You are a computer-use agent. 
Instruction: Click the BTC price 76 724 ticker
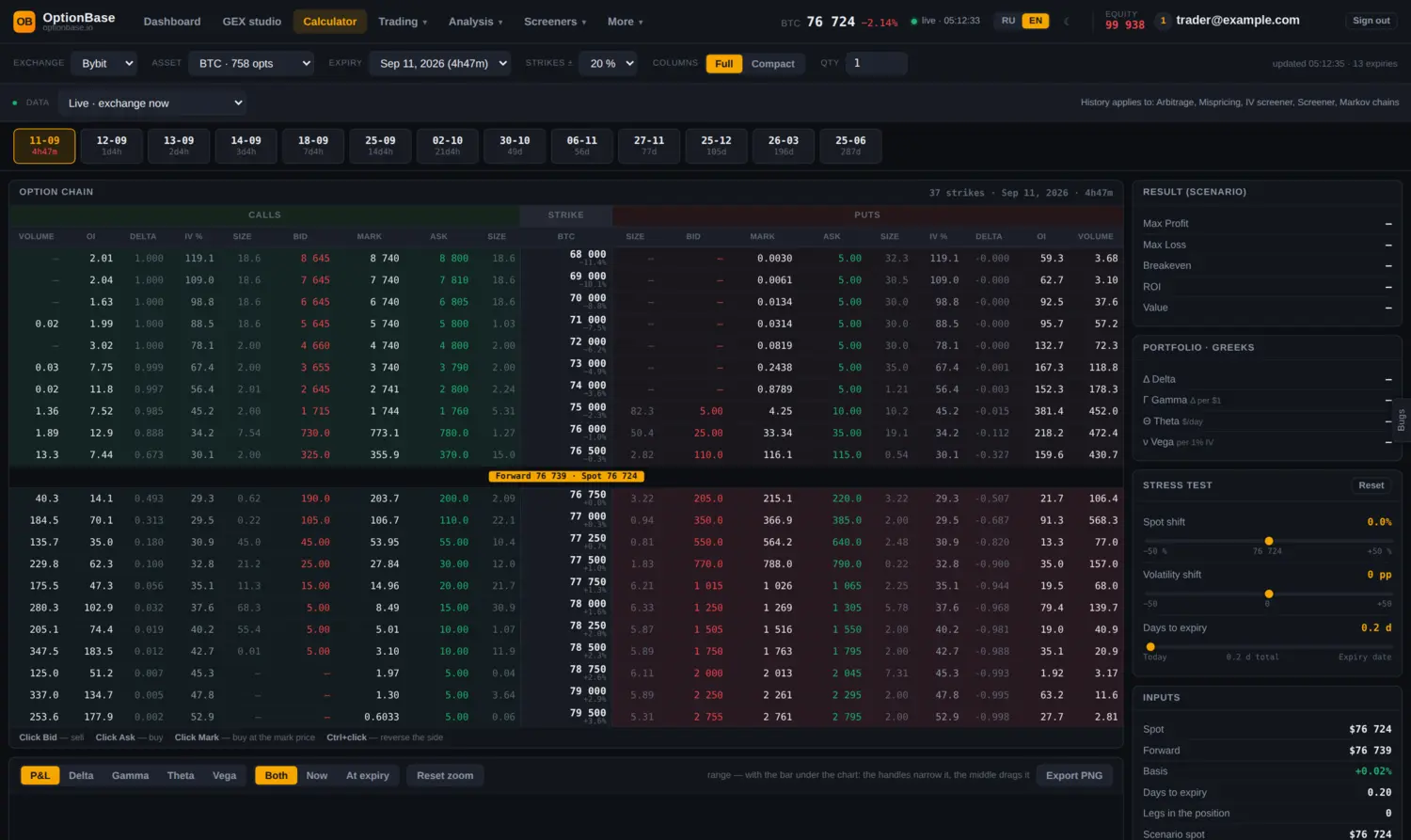point(831,22)
